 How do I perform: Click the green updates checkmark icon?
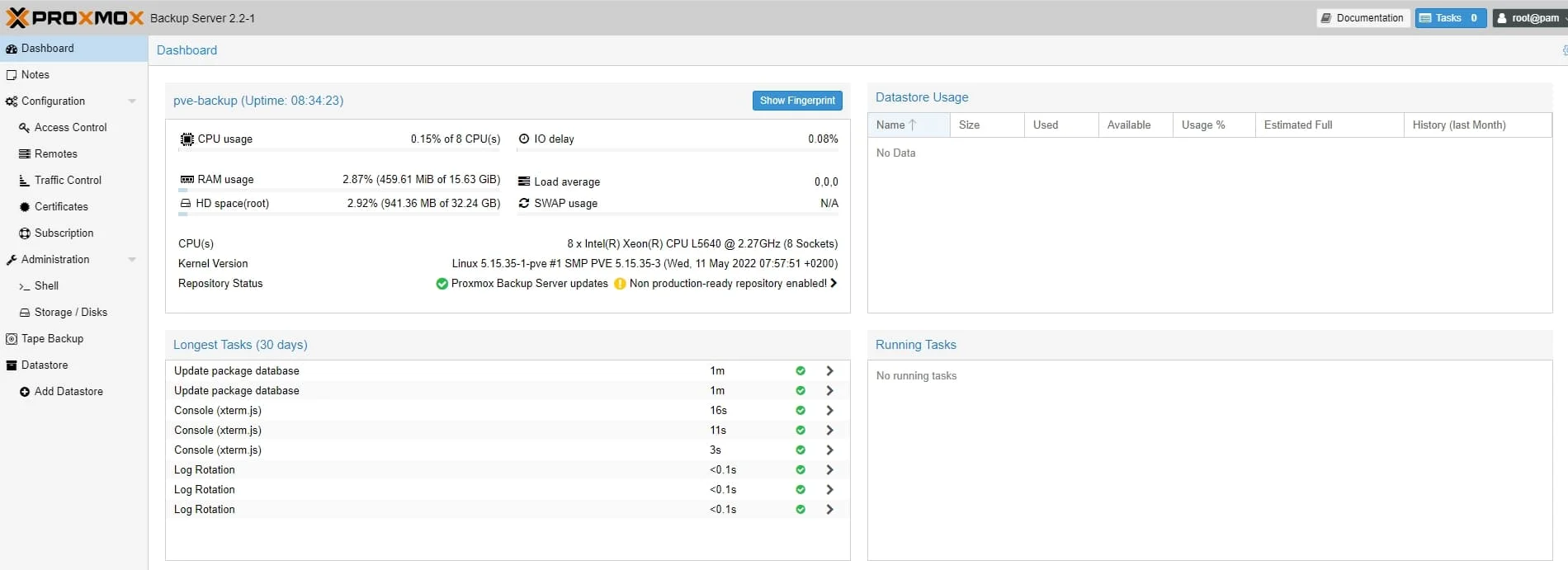click(442, 283)
